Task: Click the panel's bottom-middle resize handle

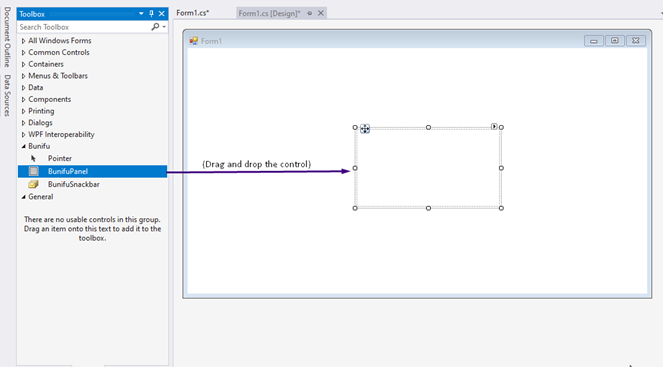Action: (428, 208)
